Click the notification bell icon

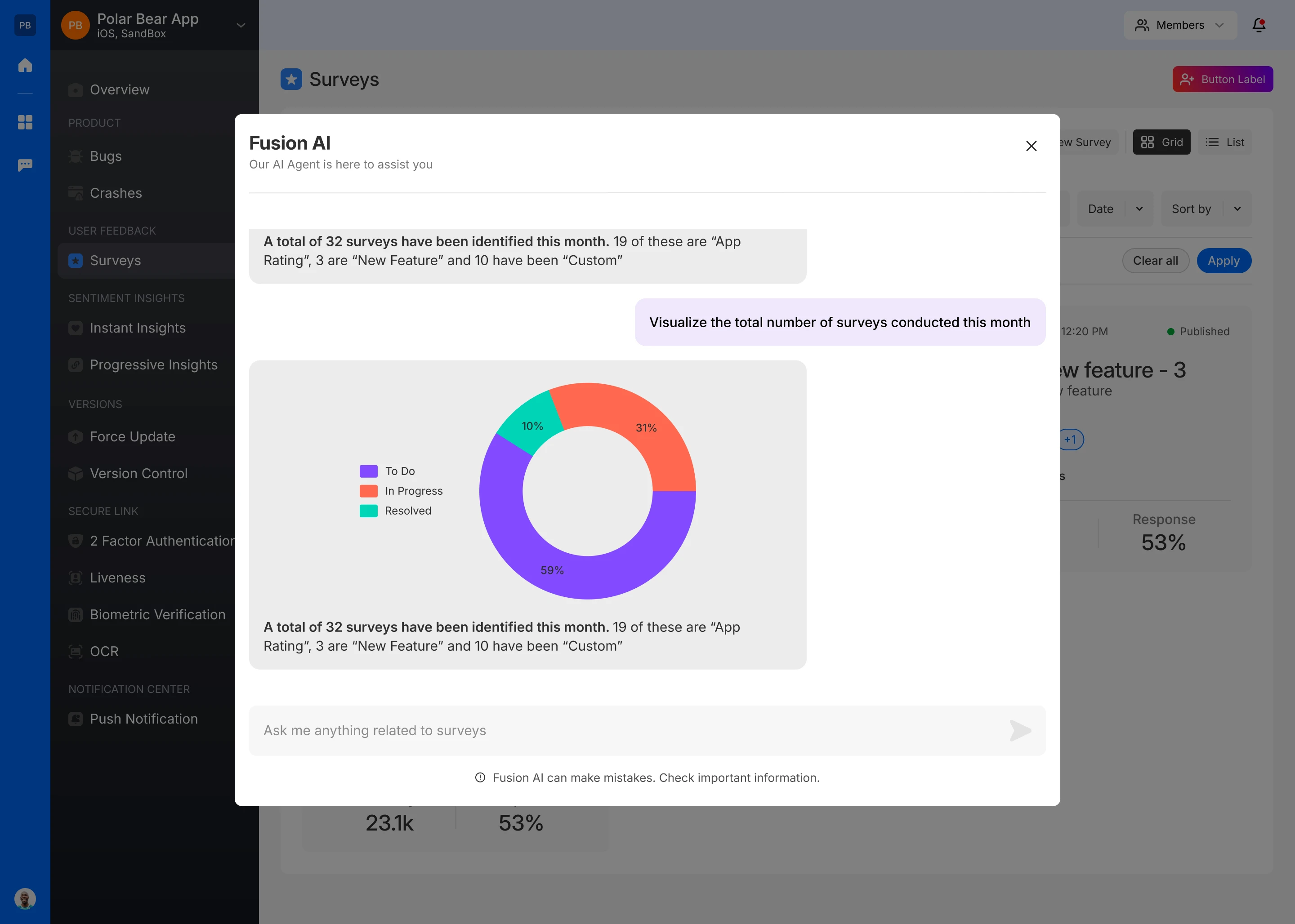point(1259,25)
